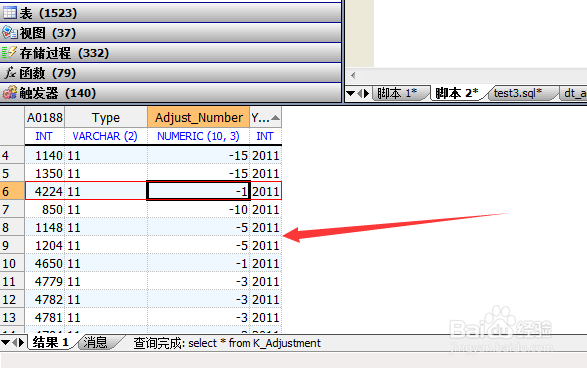Expand the 存储过程 (332) section
587x368 pixels.
pyautogui.click(x=171, y=53)
